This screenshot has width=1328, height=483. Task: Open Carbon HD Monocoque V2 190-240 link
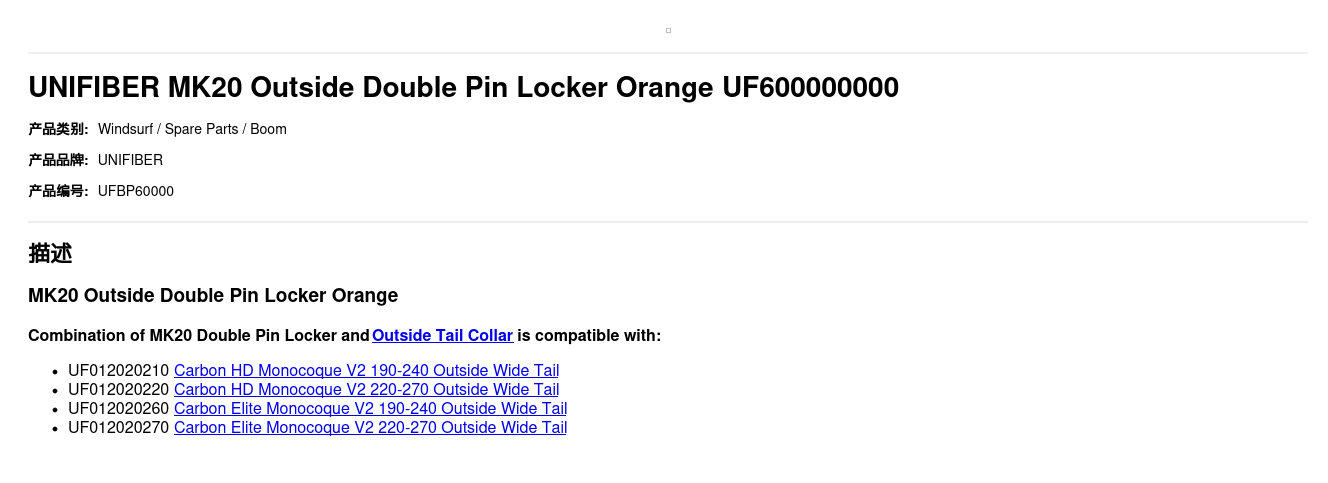point(366,371)
